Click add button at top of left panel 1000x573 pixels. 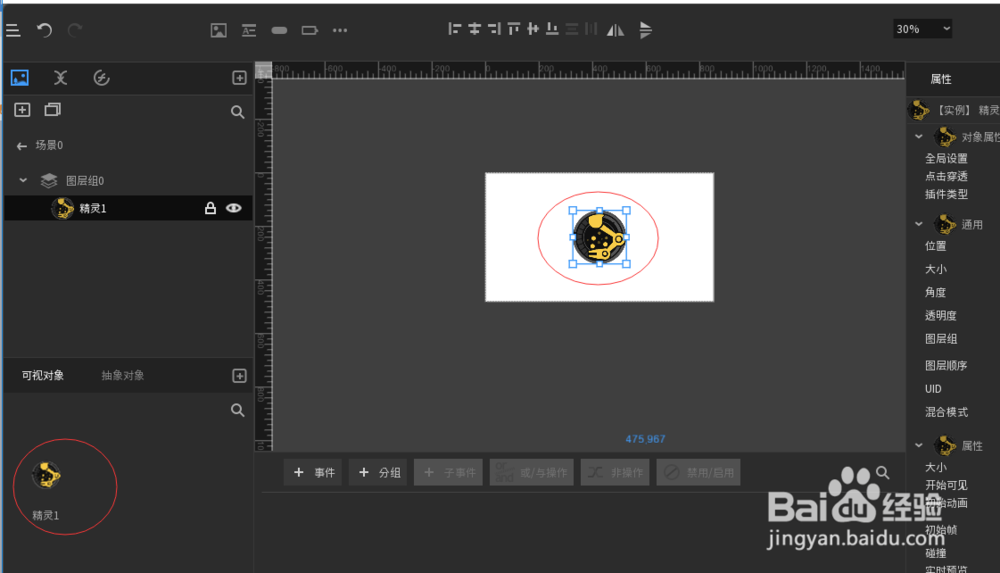click(239, 78)
